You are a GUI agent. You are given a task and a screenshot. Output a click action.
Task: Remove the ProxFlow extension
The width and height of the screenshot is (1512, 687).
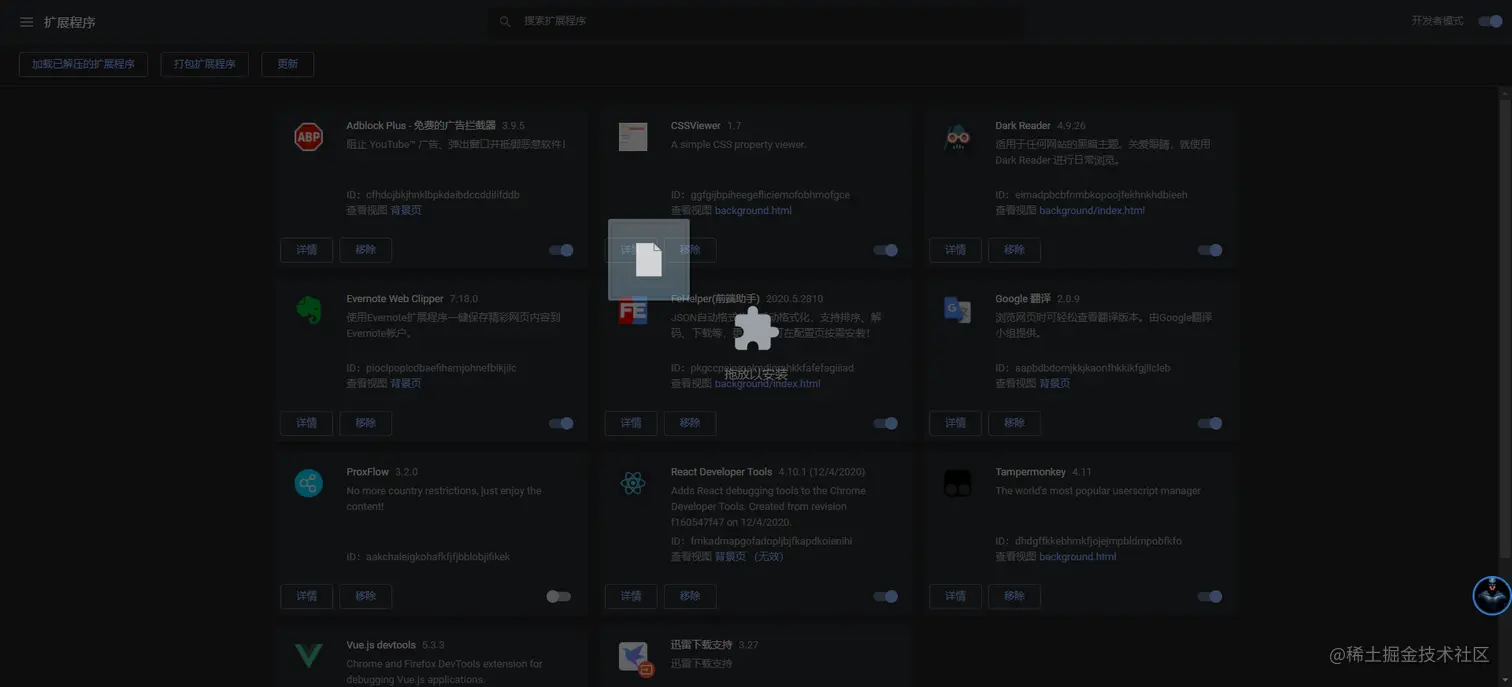pyautogui.click(x=366, y=596)
